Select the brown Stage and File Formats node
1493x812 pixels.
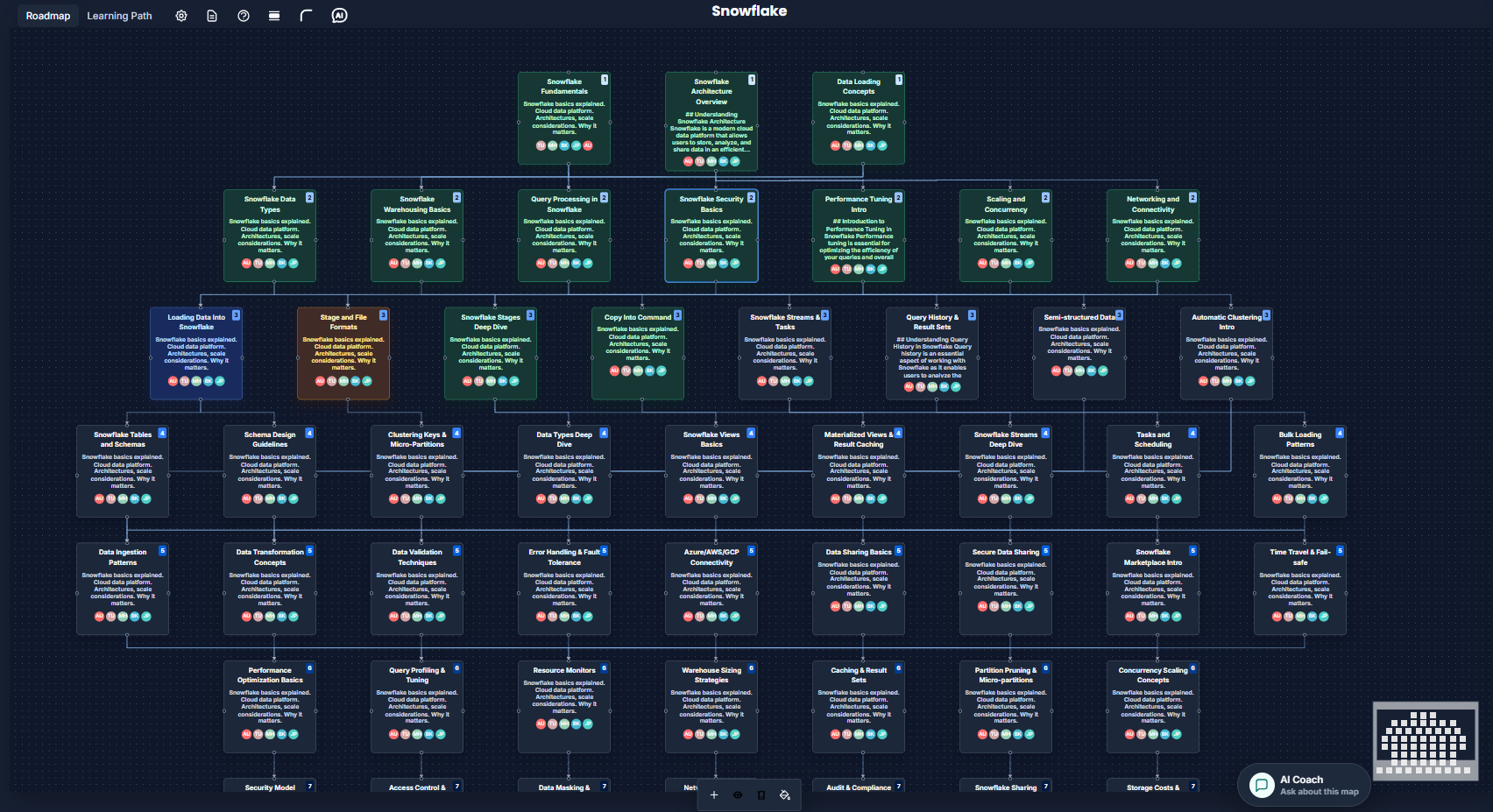click(x=343, y=354)
